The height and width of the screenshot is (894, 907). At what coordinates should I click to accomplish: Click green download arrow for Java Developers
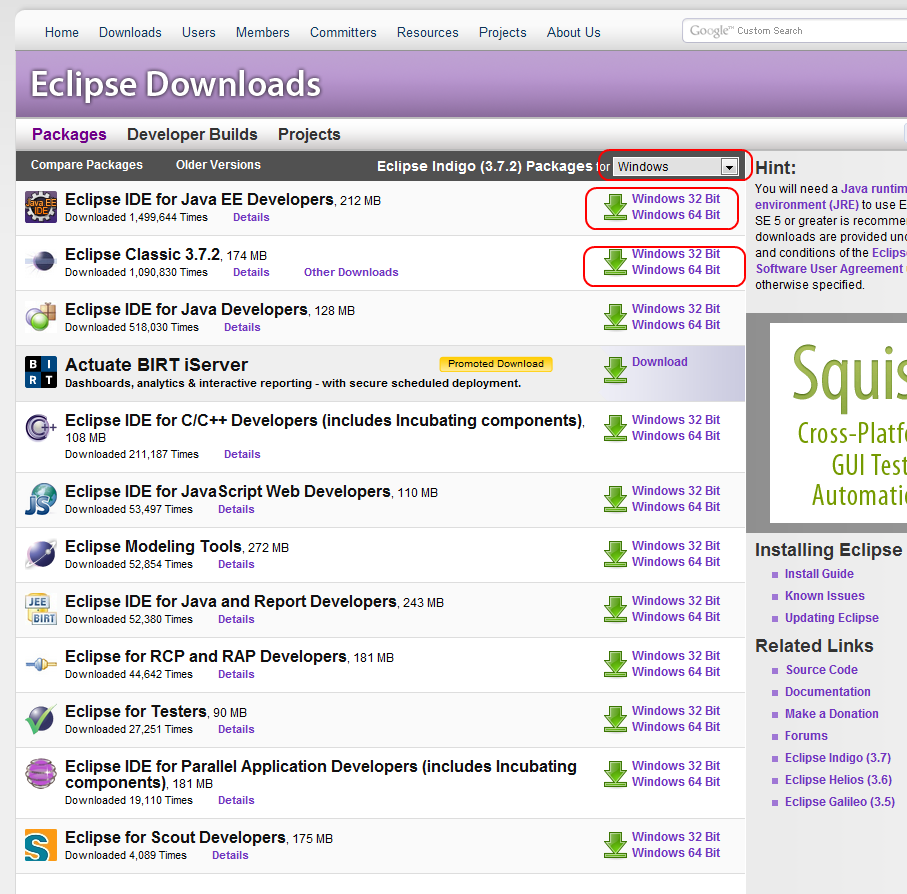[x=615, y=317]
